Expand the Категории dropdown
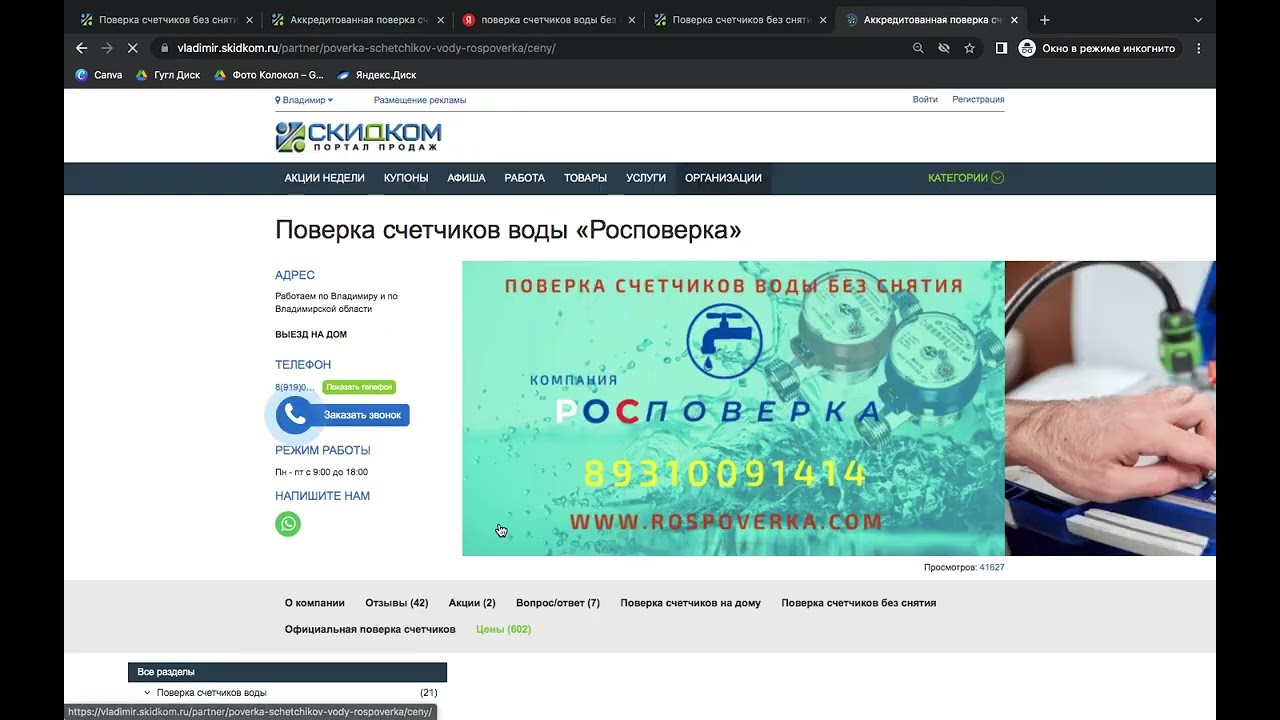Screen dimensions: 1280x720 click(965, 178)
